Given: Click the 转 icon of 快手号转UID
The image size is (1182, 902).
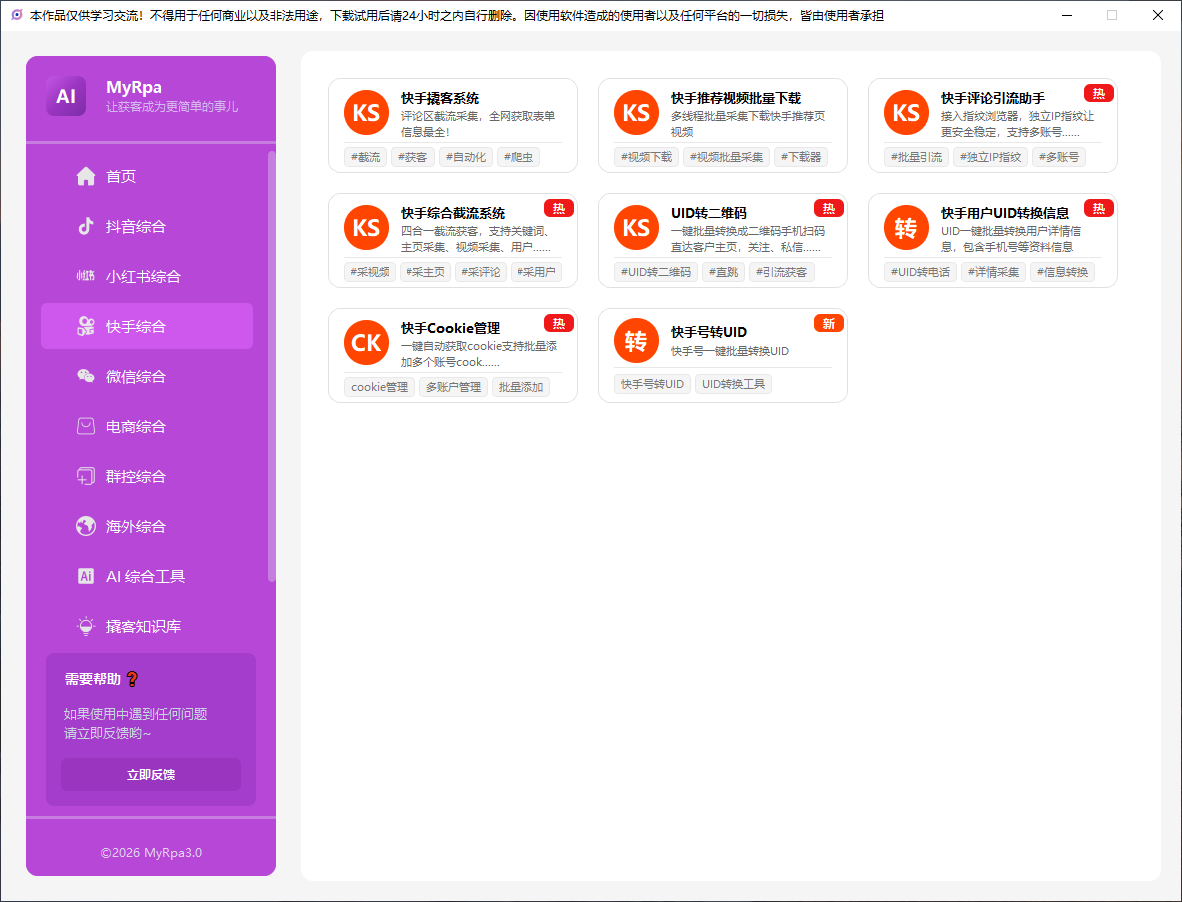Looking at the screenshot, I should point(636,341).
